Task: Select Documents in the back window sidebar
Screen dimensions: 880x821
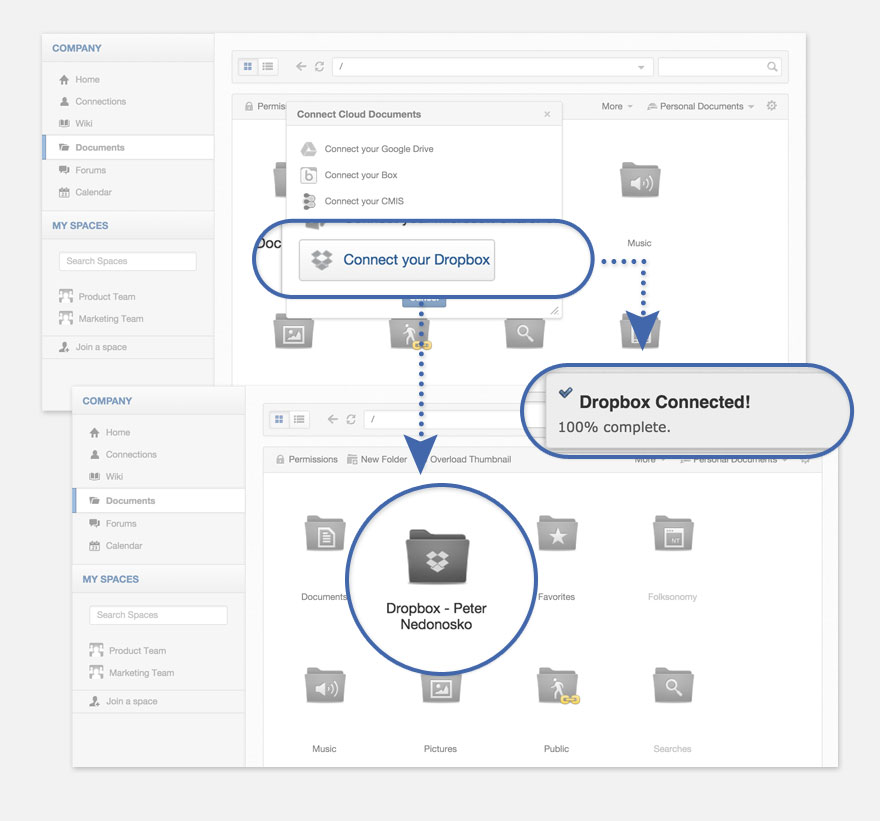Action: coord(129,148)
